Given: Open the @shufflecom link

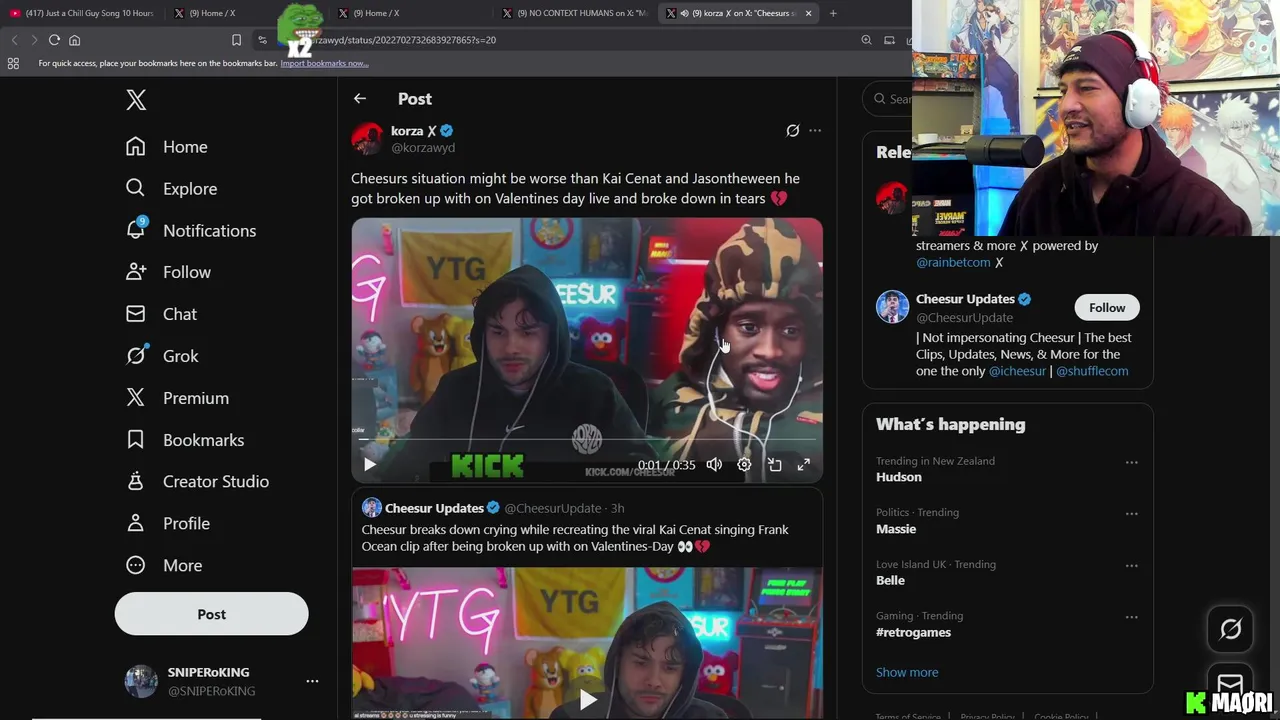Looking at the screenshot, I should [1092, 371].
